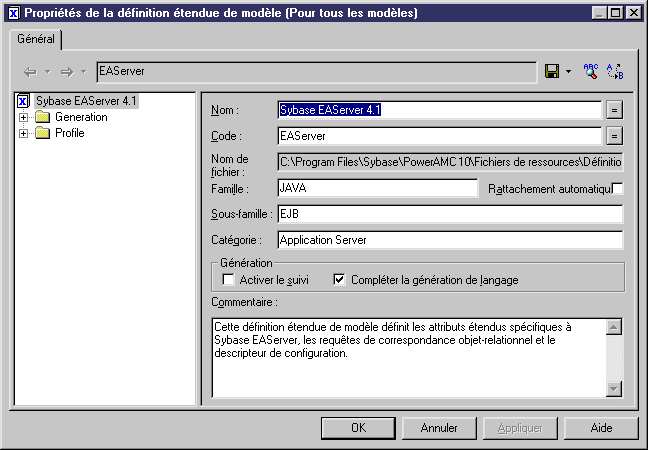Click the dialog title bar application icon
The image size is (648, 450).
click(14, 13)
